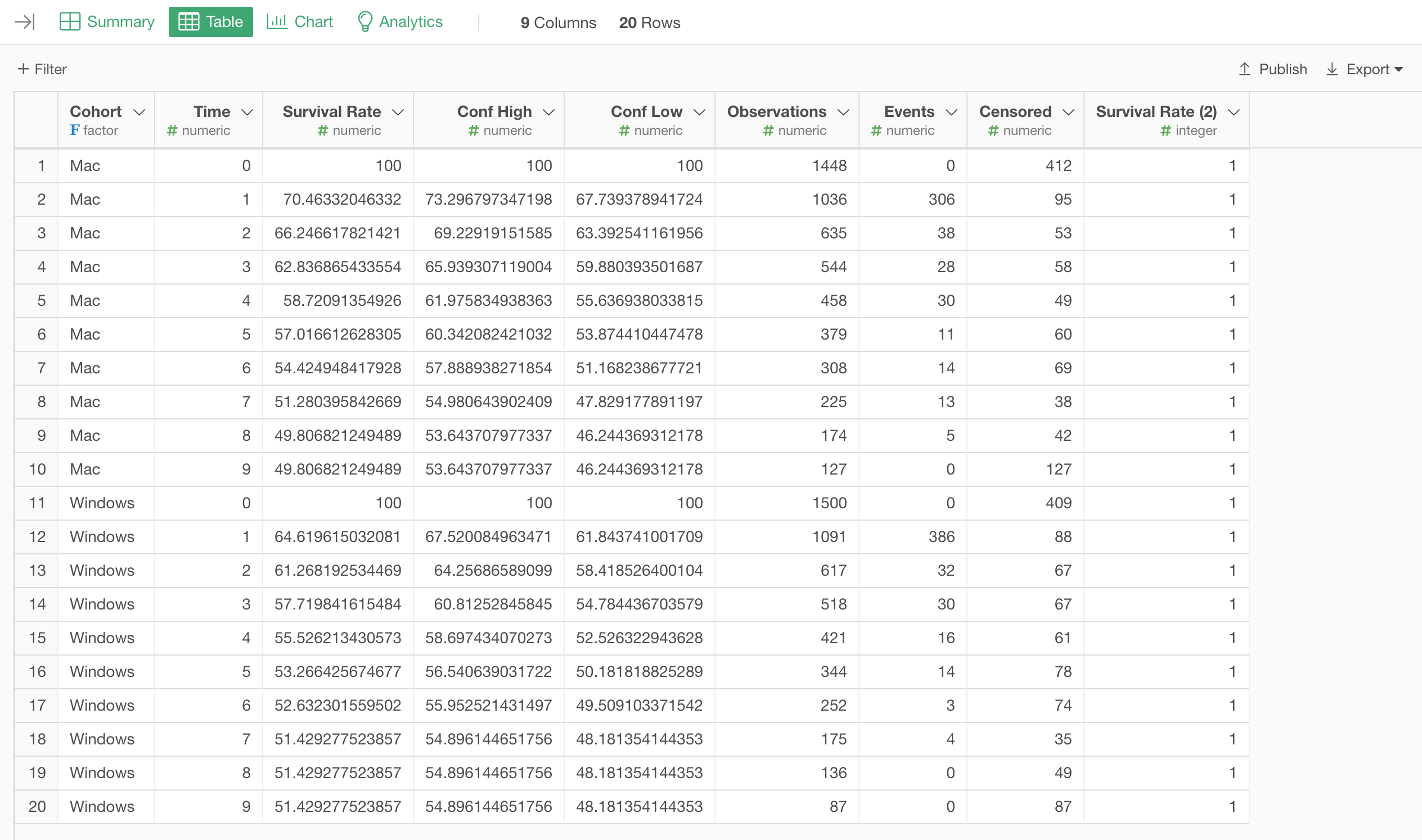Click the Summary grid icon
The width and height of the screenshot is (1422, 840).
70,22
